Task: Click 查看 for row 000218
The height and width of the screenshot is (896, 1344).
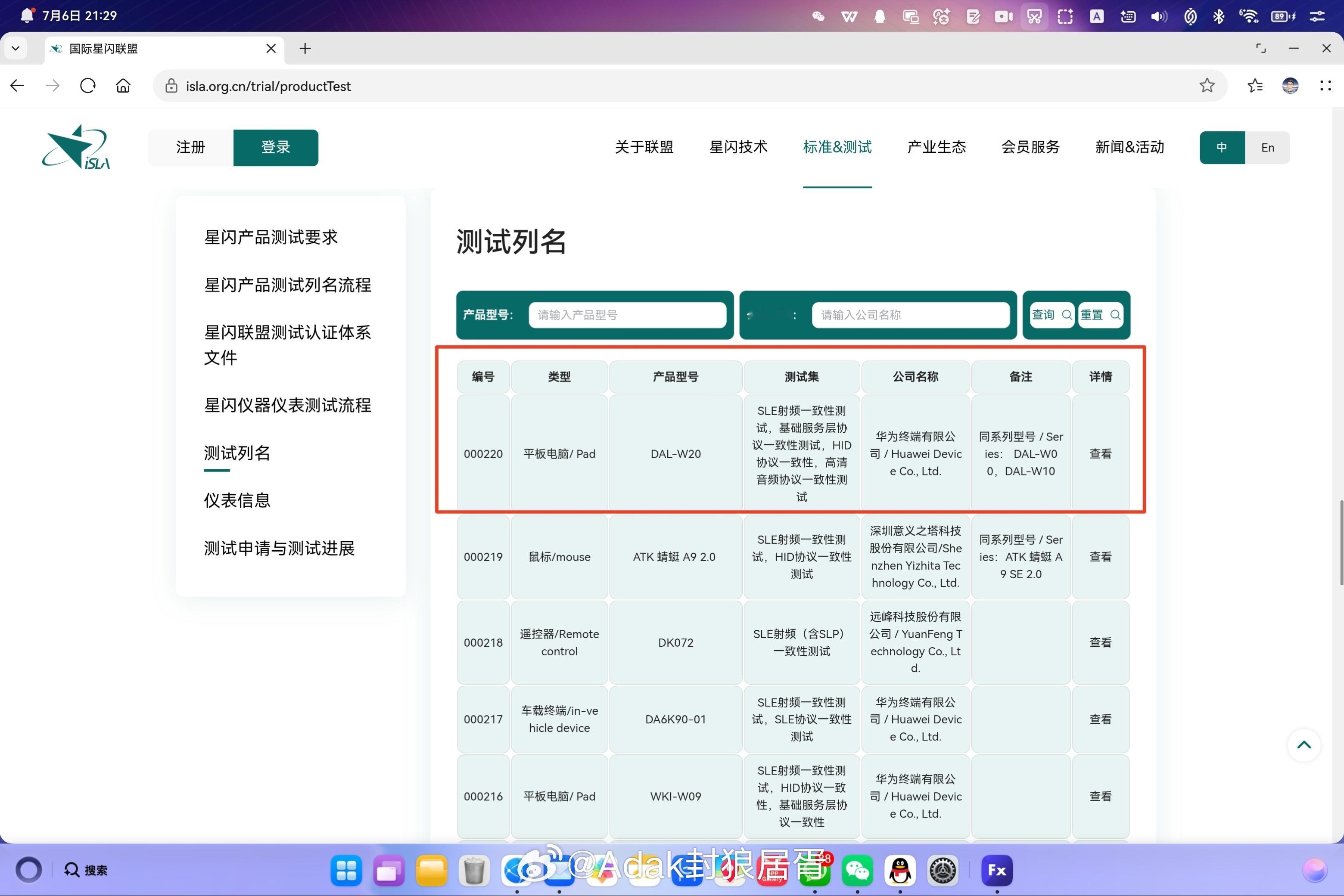Action: pos(1100,642)
